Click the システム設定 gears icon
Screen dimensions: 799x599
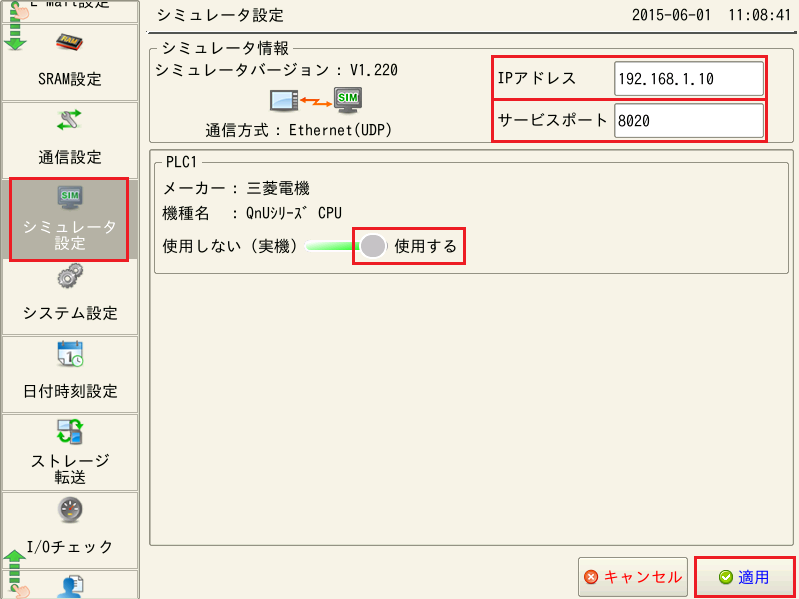(x=69, y=277)
